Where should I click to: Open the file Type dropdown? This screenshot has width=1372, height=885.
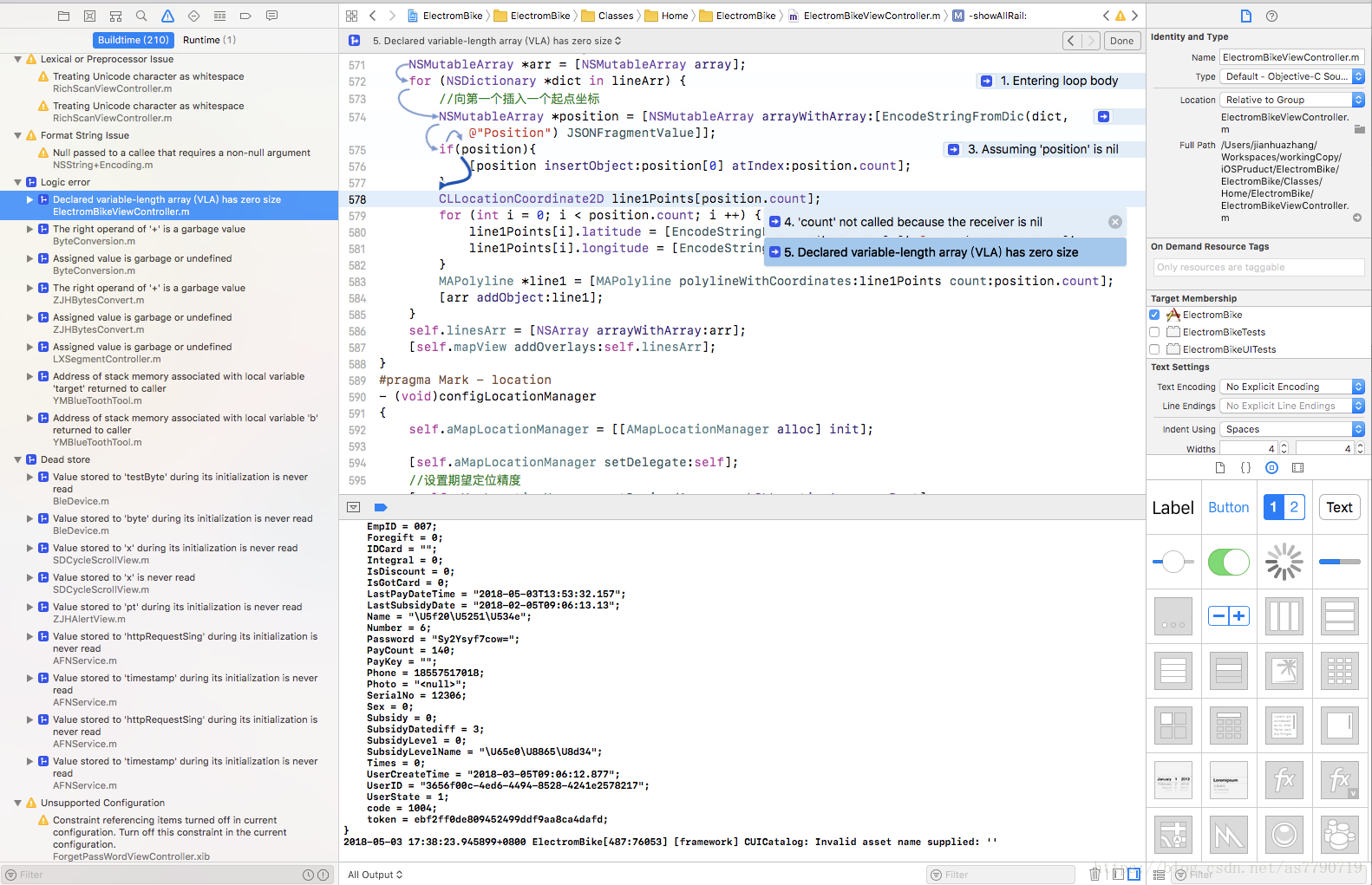pos(1292,76)
